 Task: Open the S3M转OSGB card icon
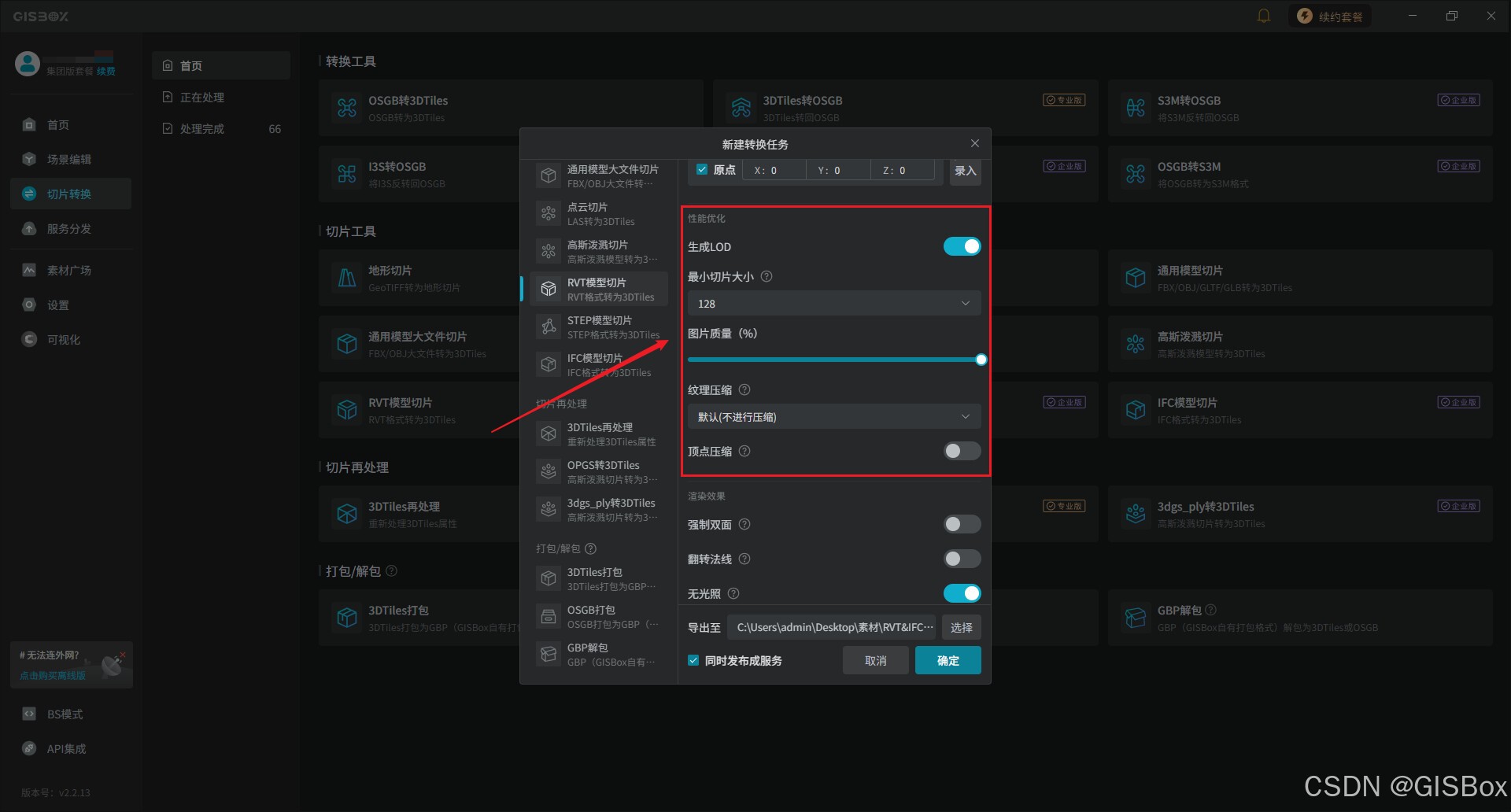pyautogui.click(x=1136, y=108)
